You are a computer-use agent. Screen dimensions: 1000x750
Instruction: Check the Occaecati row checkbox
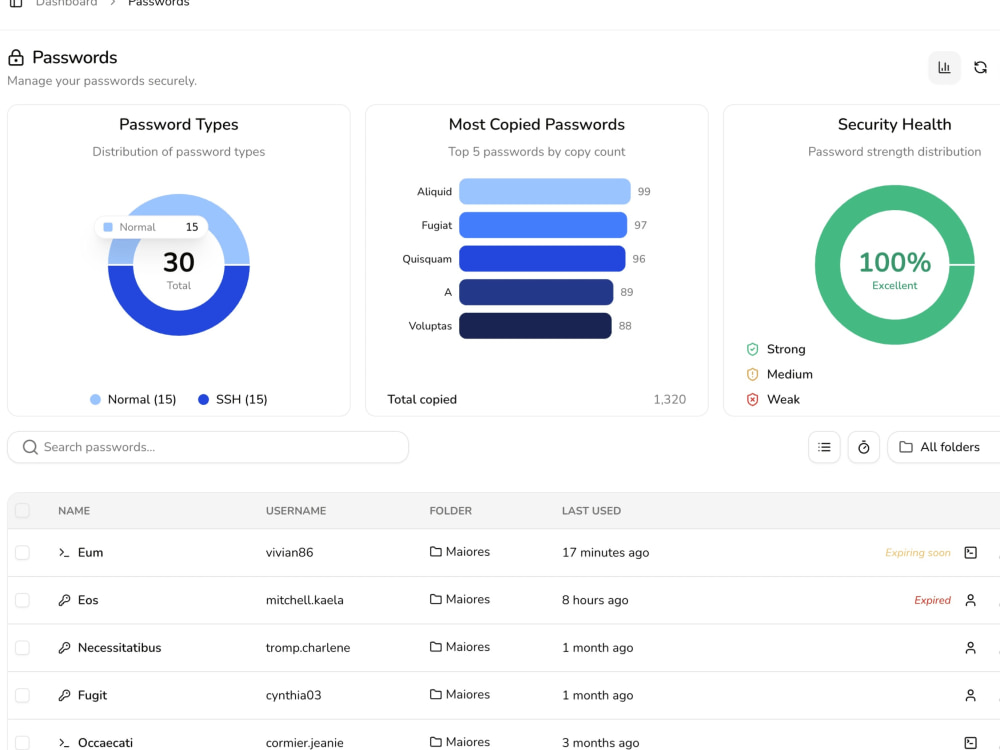[x=22, y=742]
